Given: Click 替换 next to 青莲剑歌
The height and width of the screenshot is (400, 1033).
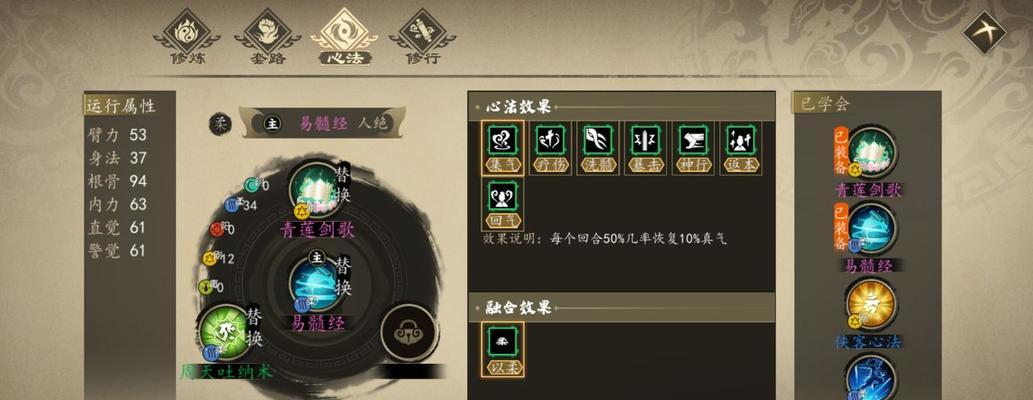Looking at the screenshot, I should [343, 184].
